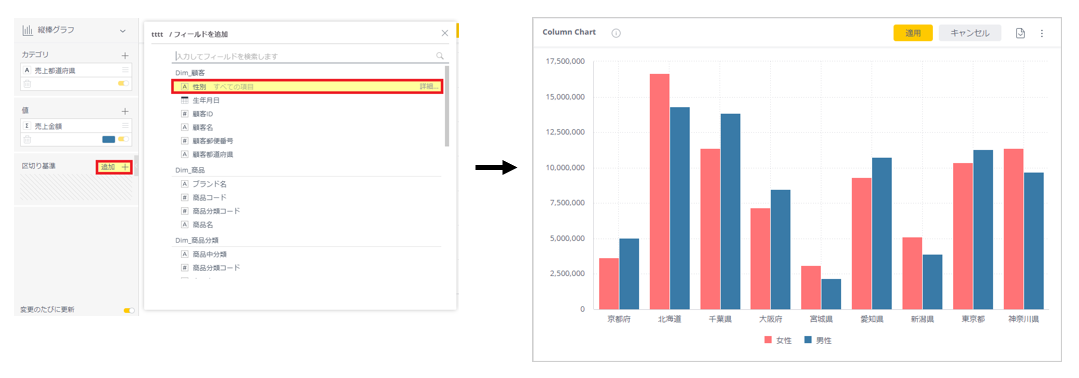Click the plus icon beside 値
1079x378 pixels.
click(125, 111)
